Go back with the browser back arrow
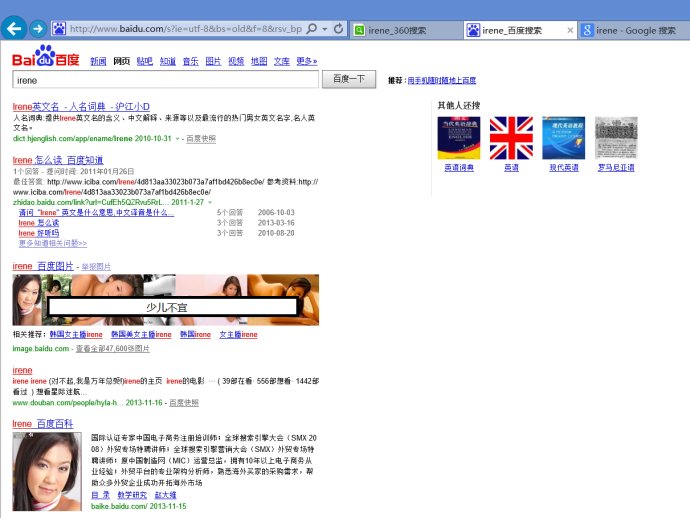 click(14, 29)
